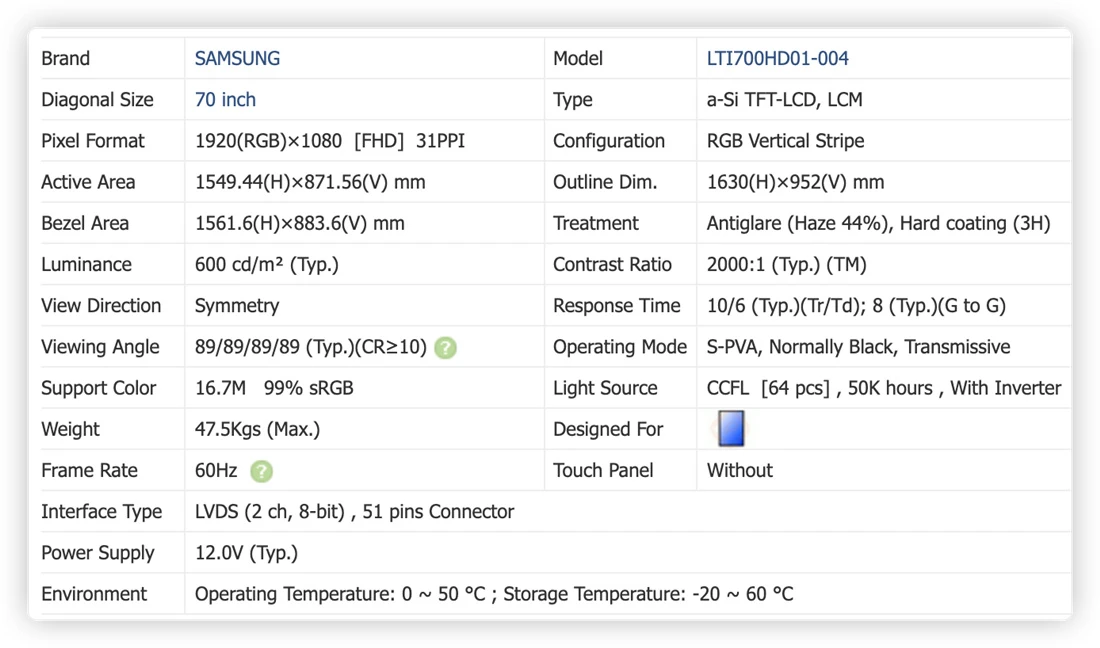Click the Pixel Format value 1920(RGB)×1080
The image size is (1100, 648).
[268, 141]
